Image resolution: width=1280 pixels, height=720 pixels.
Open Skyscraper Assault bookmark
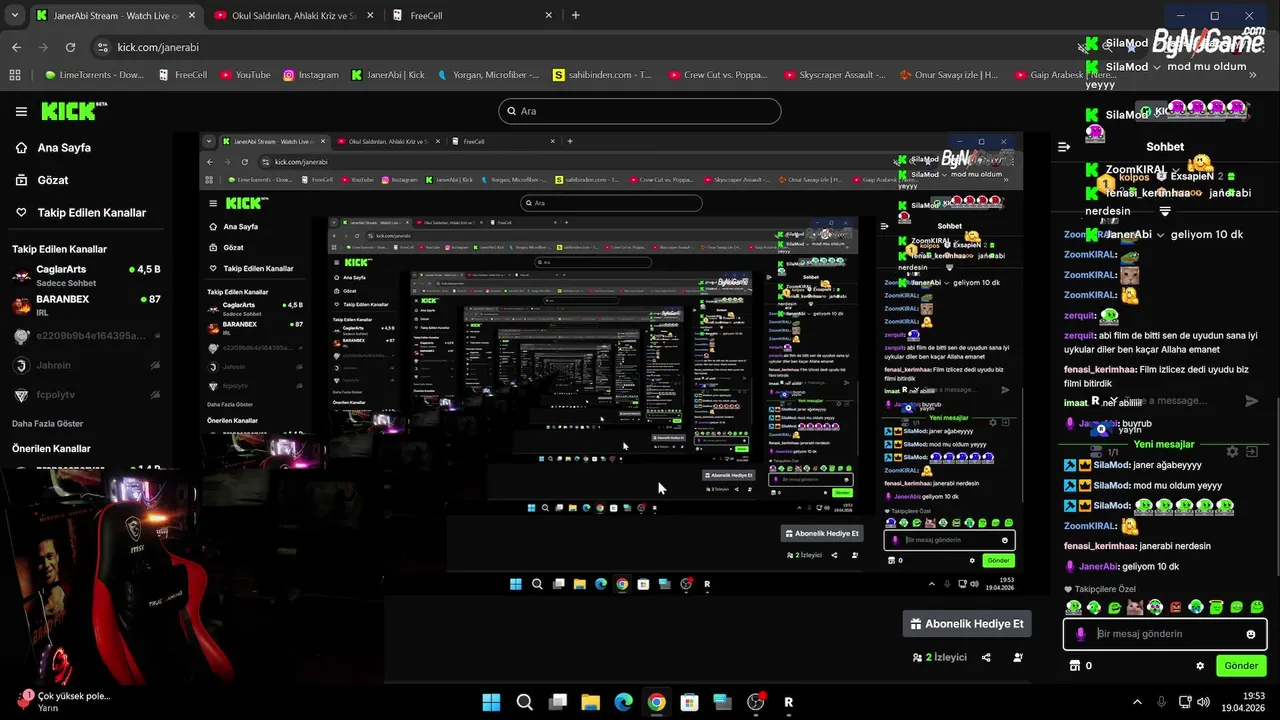[x=835, y=75]
